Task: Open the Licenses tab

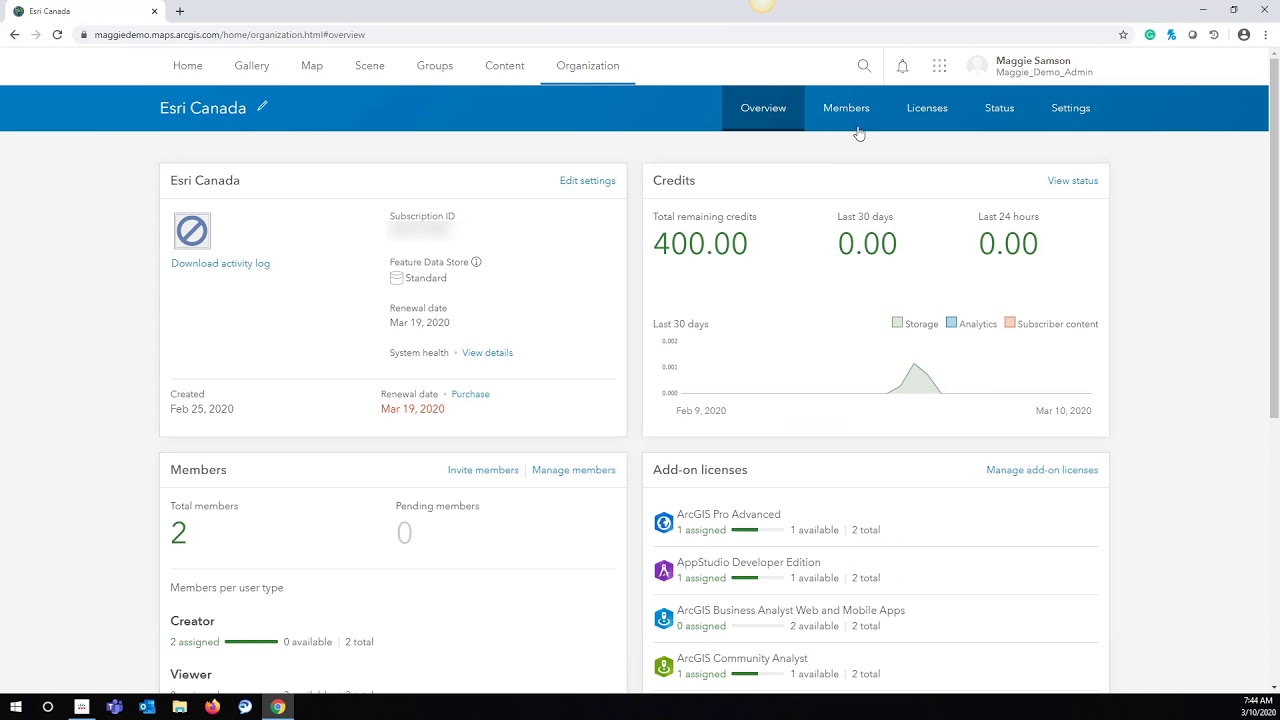Action: pyautogui.click(x=927, y=108)
